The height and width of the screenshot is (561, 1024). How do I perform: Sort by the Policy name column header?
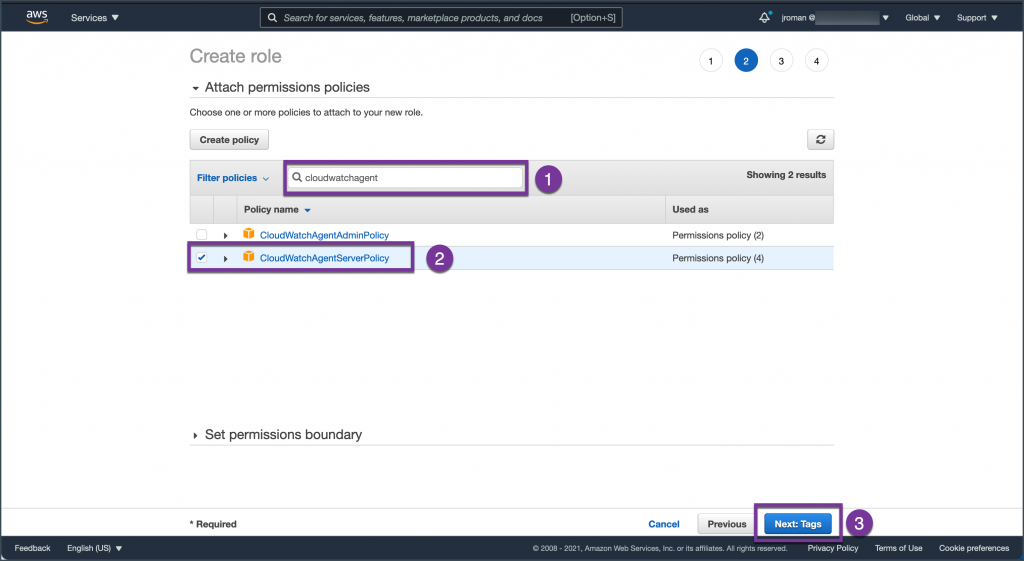click(x=277, y=210)
